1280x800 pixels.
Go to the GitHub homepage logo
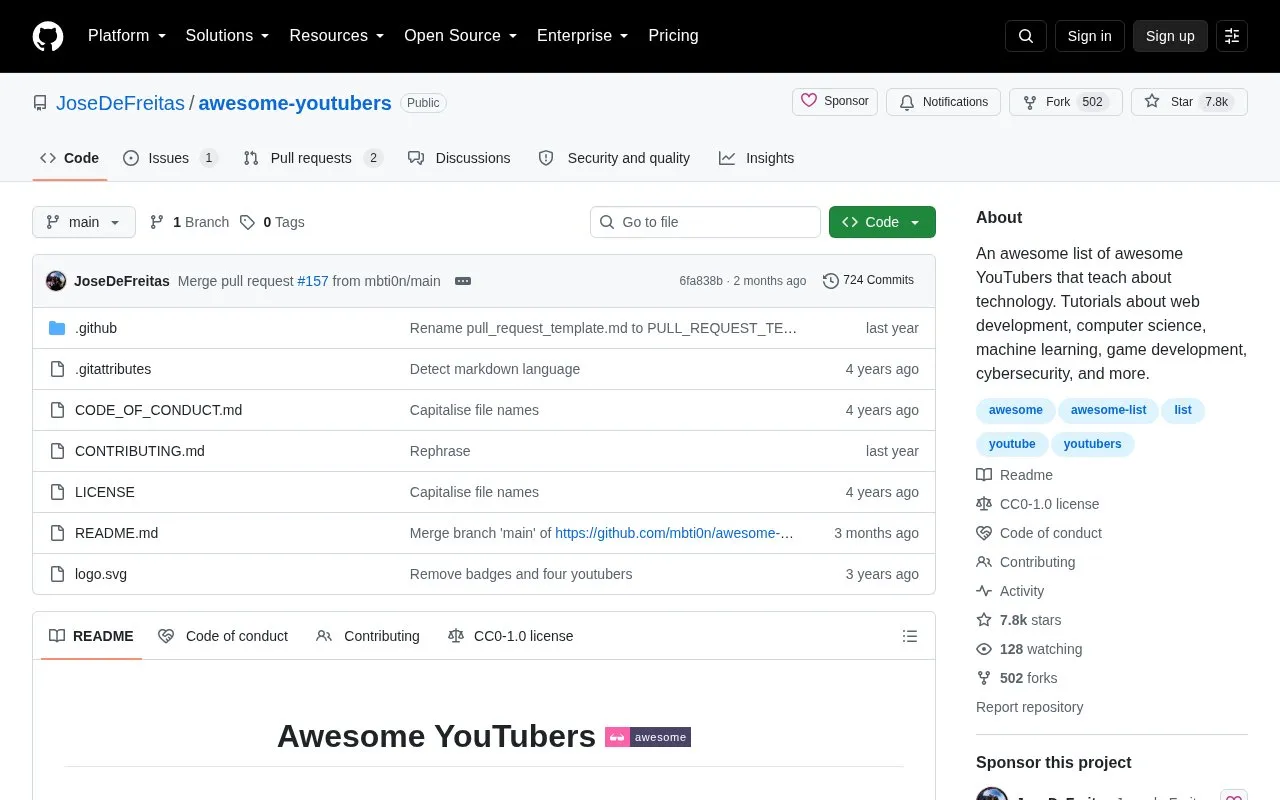48,36
